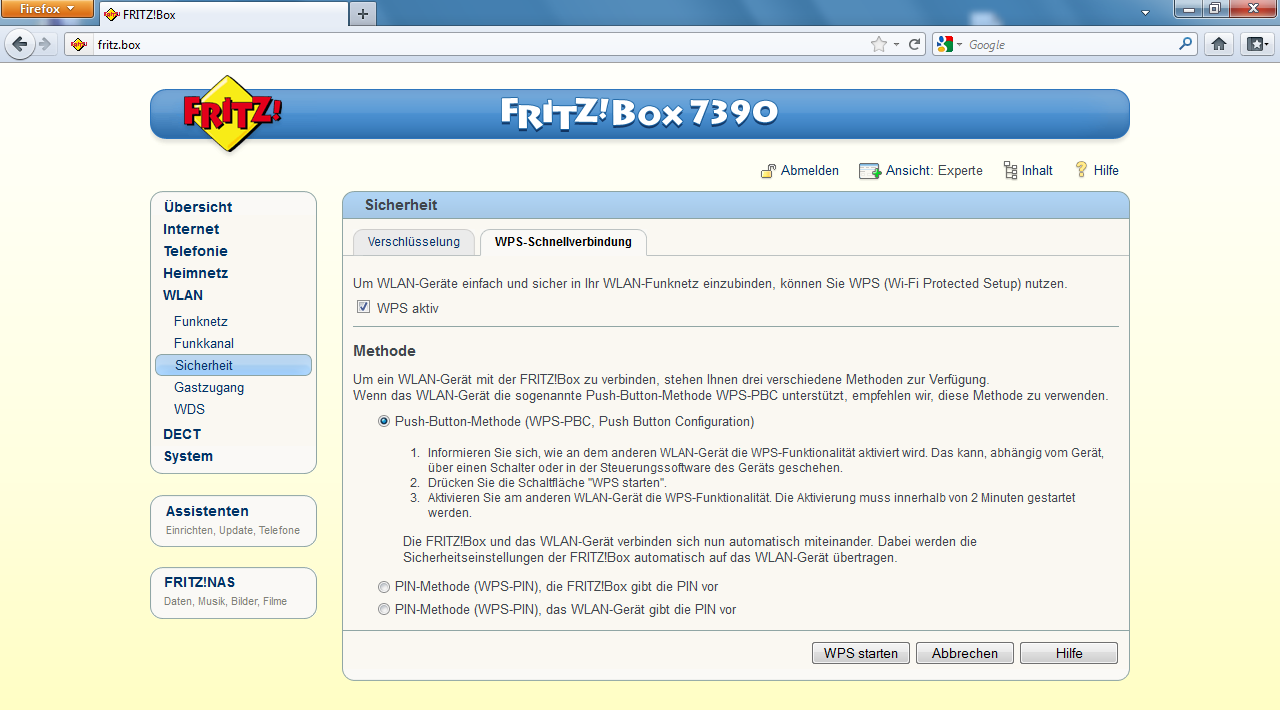Open System in the sidebar menu

188,456
